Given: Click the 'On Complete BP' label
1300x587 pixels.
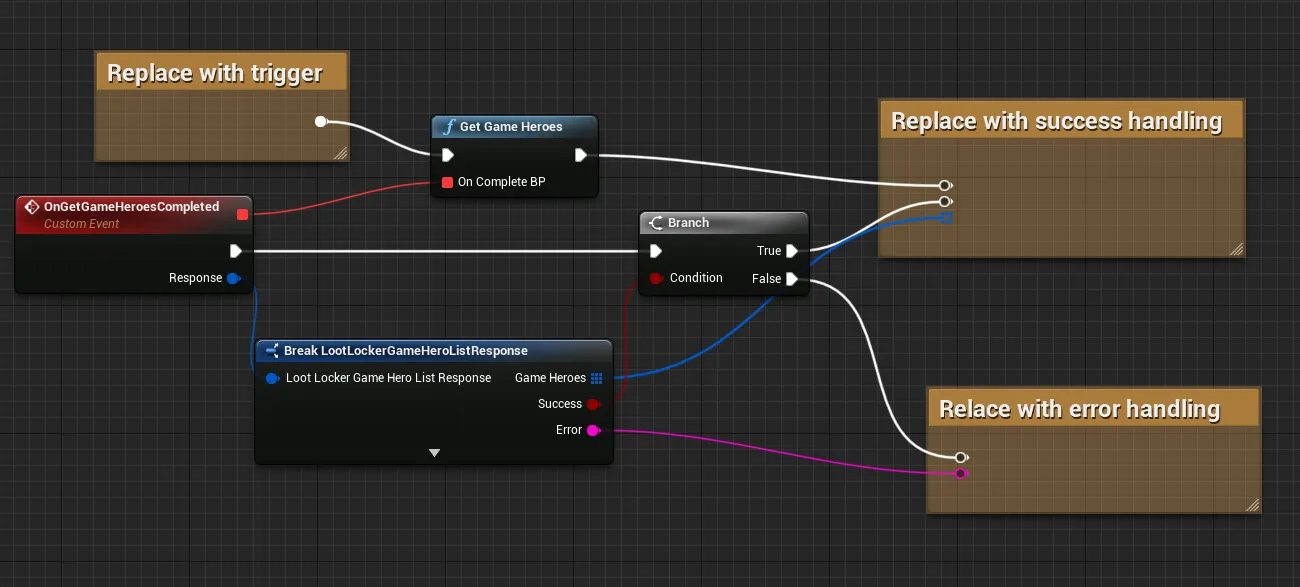Looking at the screenshot, I should (501, 182).
